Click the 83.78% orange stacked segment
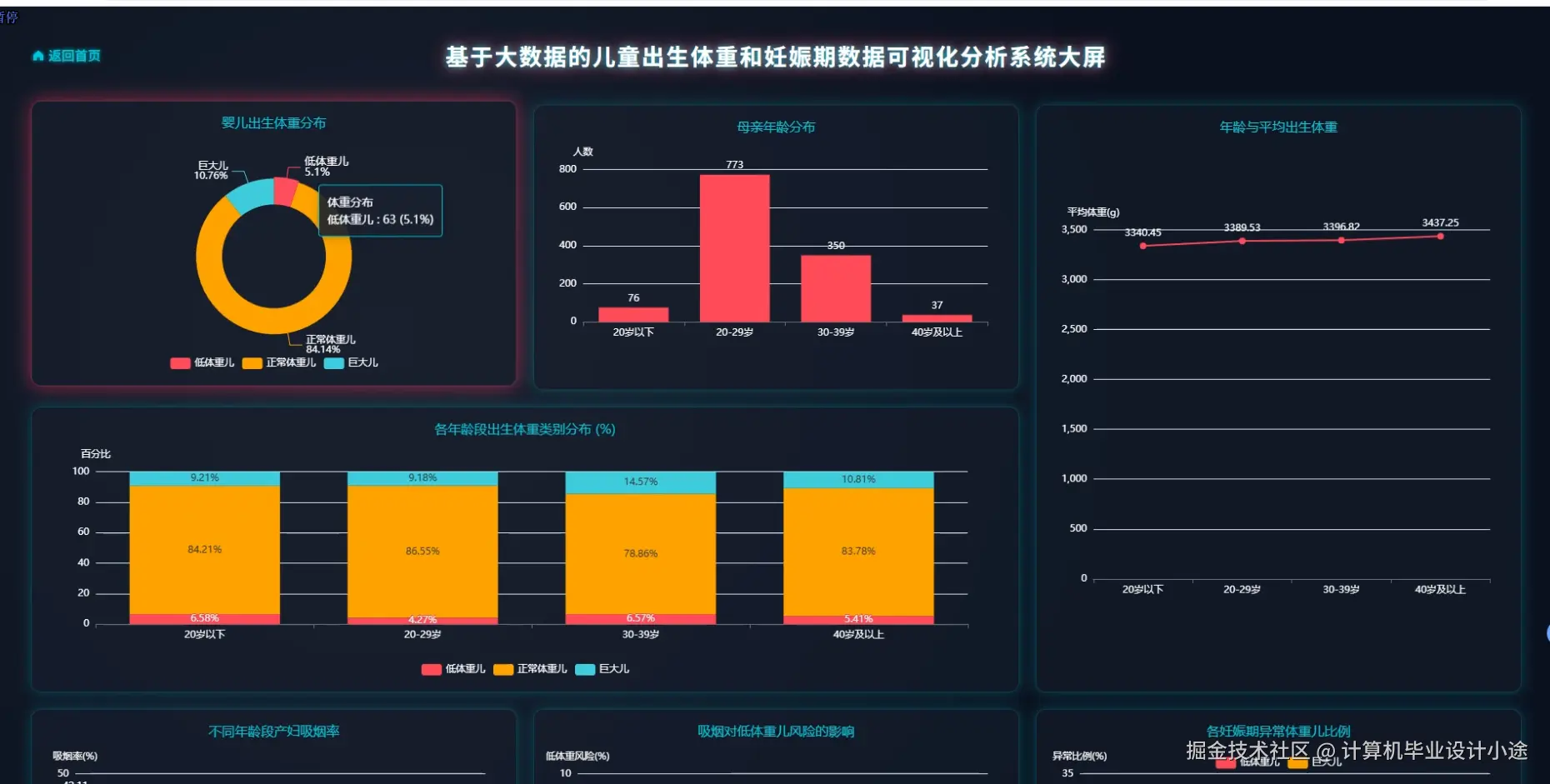This screenshot has width=1550, height=784. pos(858,552)
